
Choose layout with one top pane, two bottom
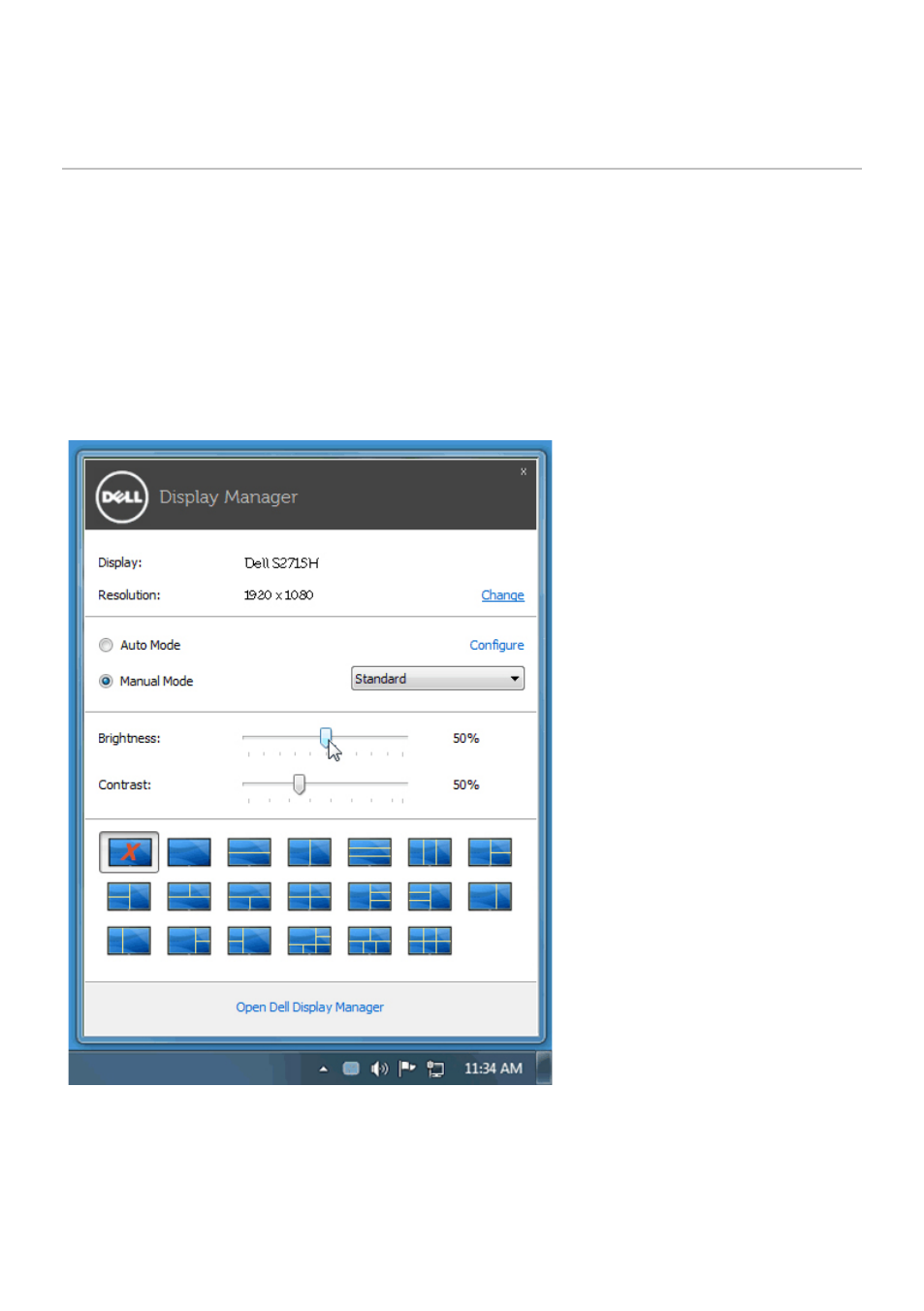click(x=249, y=896)
